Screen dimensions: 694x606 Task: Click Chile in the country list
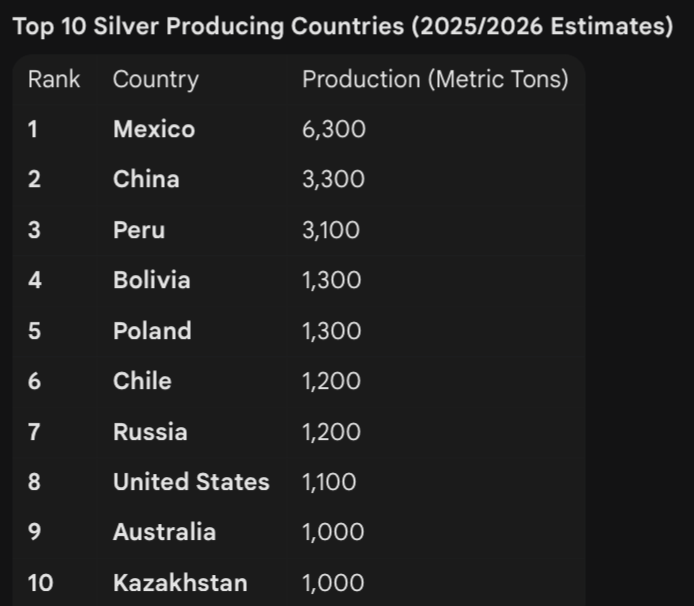pyautogui.click(x=142, y=381)
